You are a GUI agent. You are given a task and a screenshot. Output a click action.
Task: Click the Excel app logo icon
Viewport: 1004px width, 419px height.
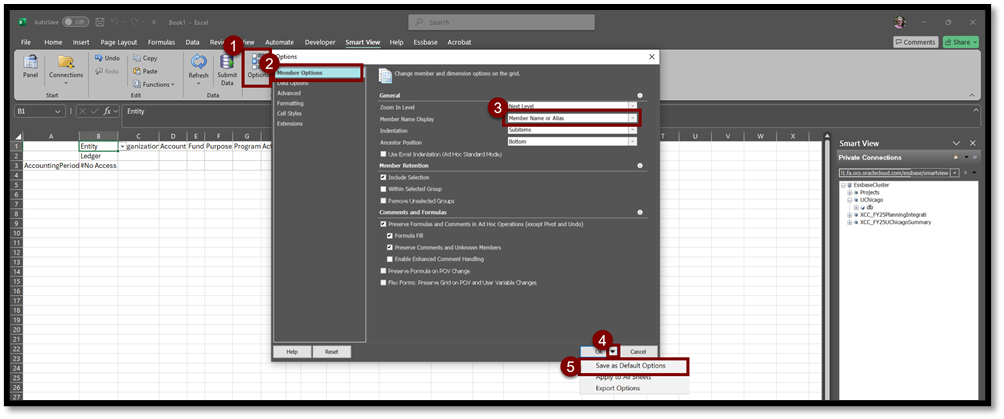22,22
